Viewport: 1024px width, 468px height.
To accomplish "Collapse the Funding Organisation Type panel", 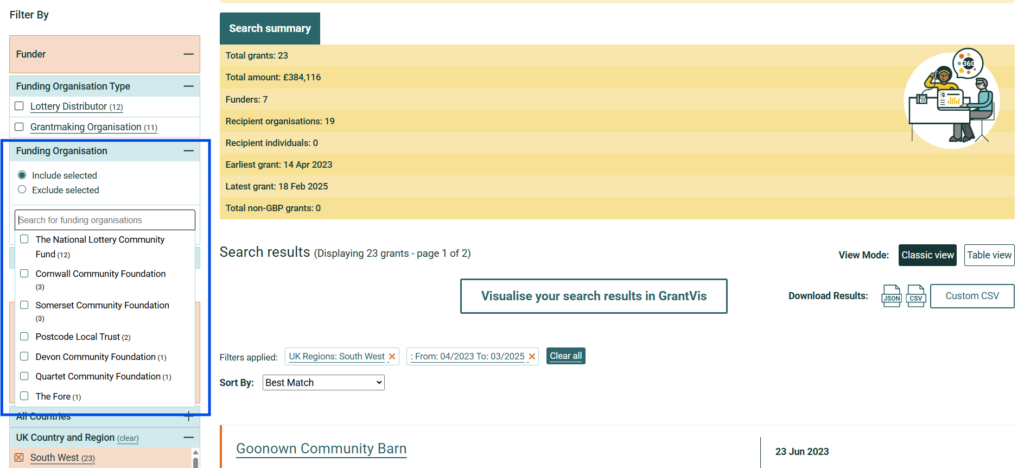I will coord(188,86).
